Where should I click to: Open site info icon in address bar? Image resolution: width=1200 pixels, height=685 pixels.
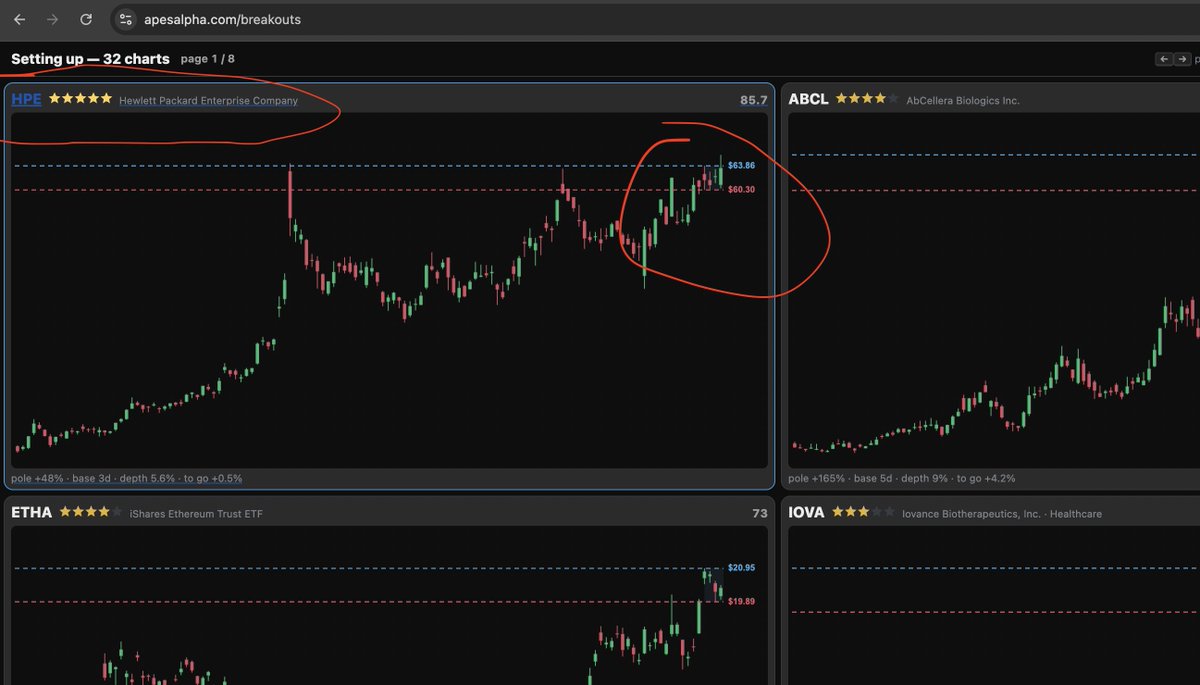(124, 19)
